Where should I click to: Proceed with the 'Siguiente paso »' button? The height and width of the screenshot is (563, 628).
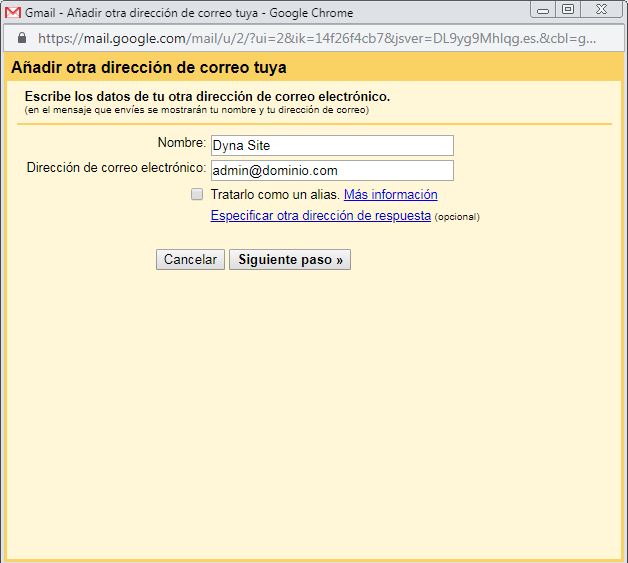point(290,260)
